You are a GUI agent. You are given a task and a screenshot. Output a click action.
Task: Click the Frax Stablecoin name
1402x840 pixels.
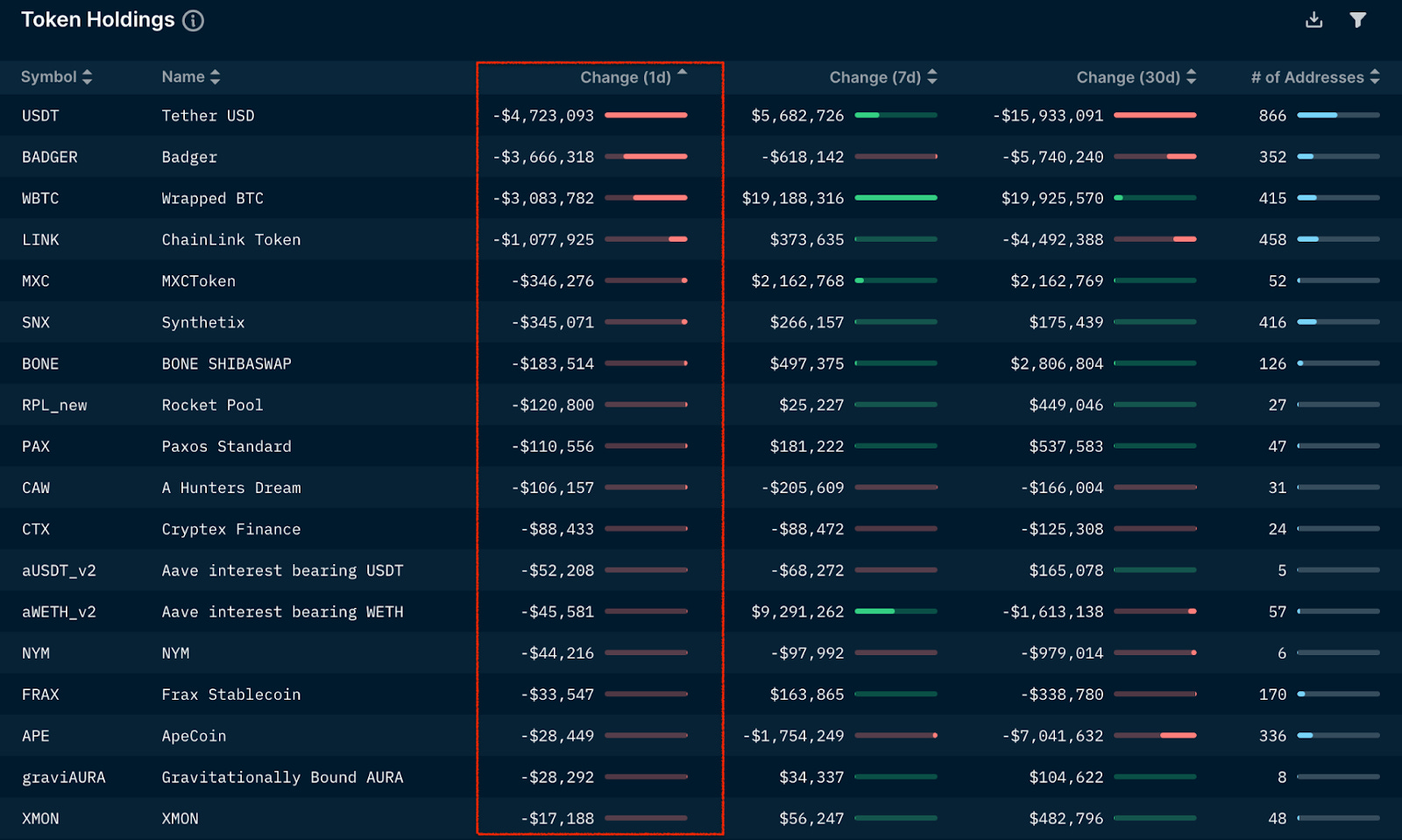click(231, 695)
